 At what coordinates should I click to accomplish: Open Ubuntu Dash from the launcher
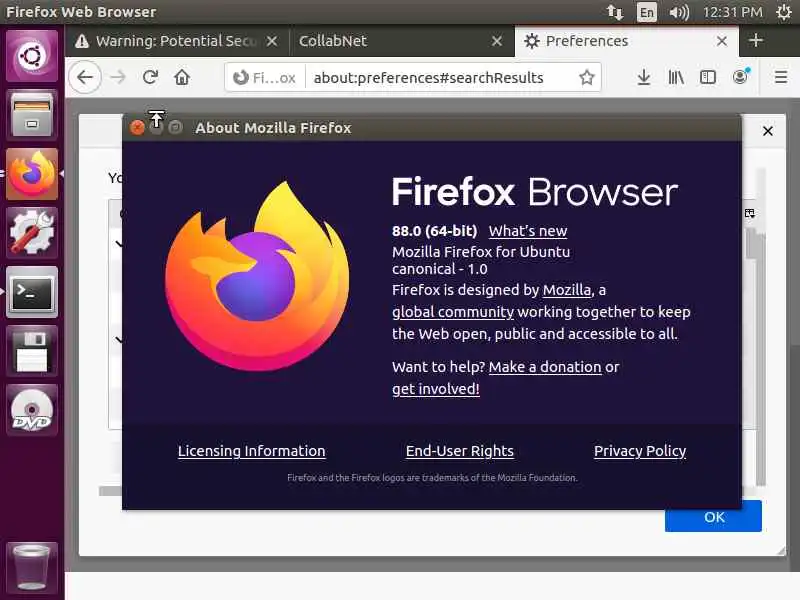pyautogui.click(x=32, y=56)
